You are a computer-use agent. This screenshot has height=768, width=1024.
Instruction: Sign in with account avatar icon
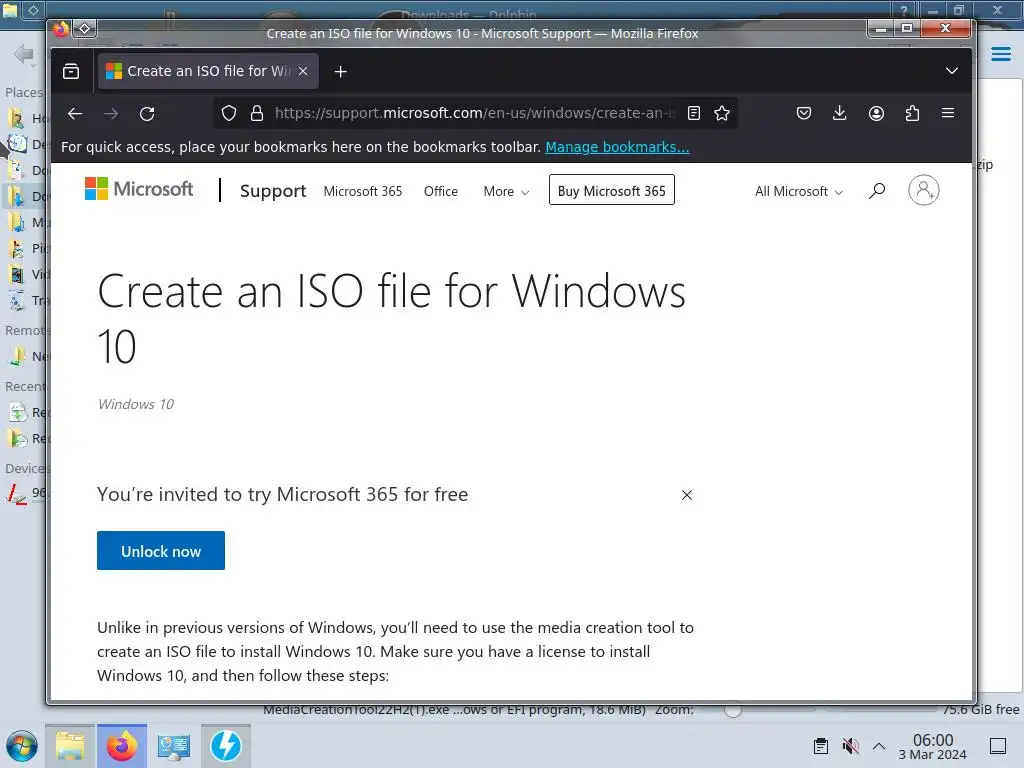tap(923, 190)
